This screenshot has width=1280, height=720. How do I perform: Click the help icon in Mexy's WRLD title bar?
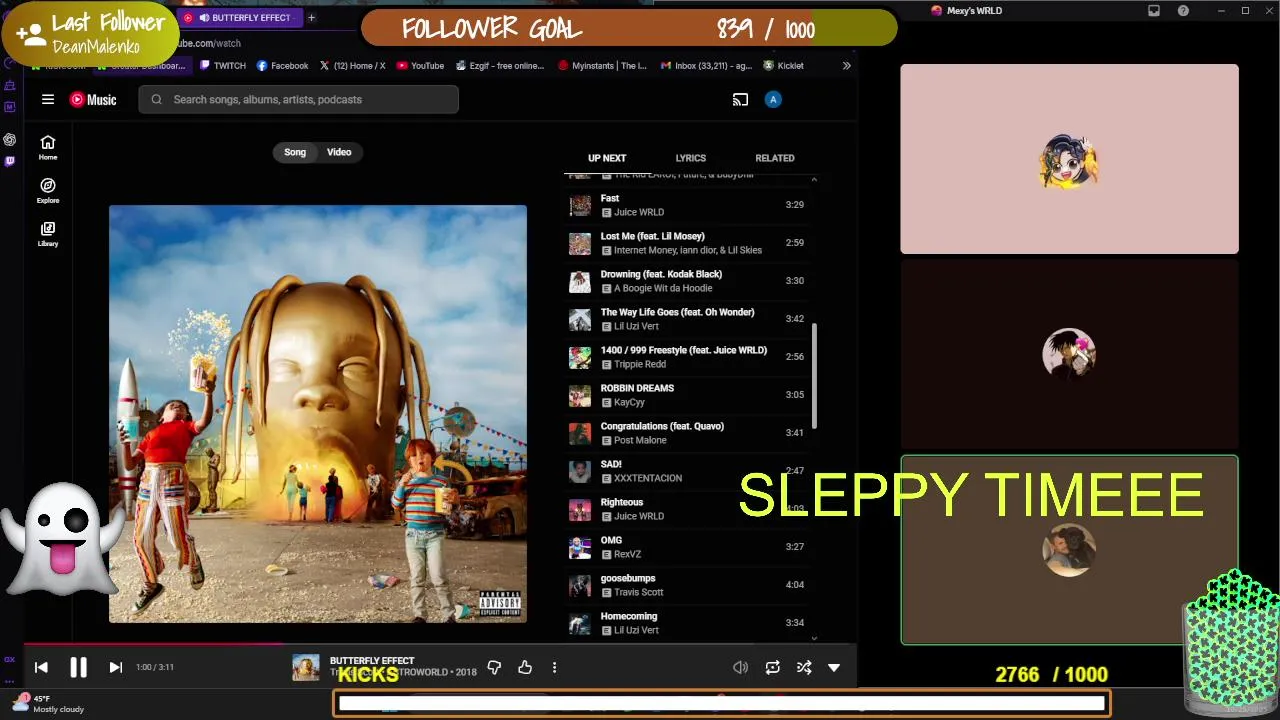tap(1184, 11)
